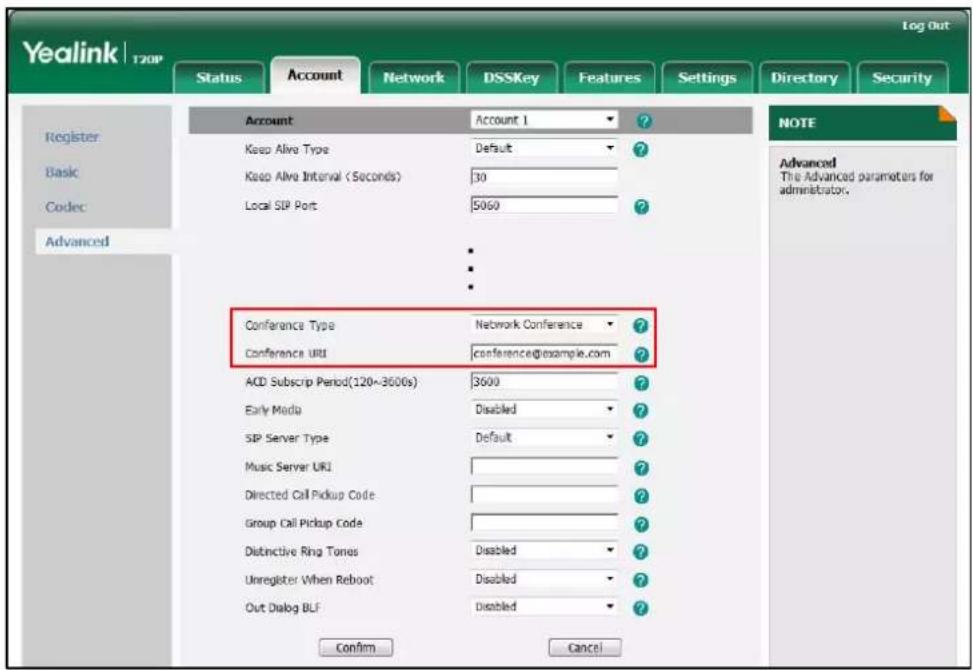973x670 pixels.
Task: Click help icon for Unregister When Reboot
Action: 641,581
